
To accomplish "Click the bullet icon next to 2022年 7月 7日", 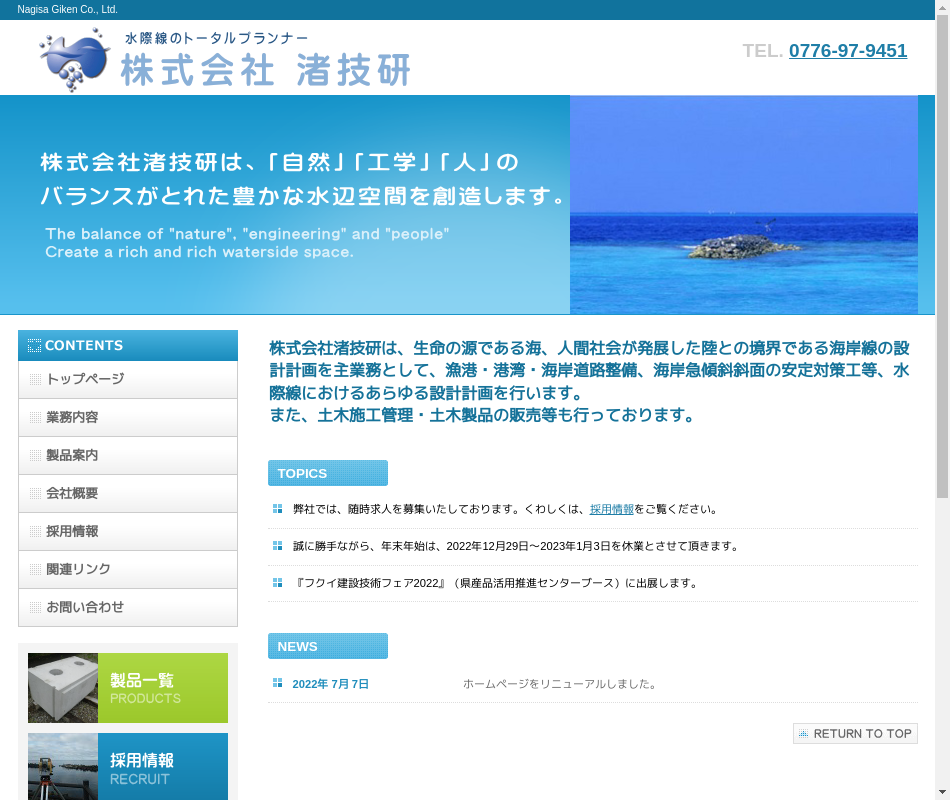I will (277, 683).
